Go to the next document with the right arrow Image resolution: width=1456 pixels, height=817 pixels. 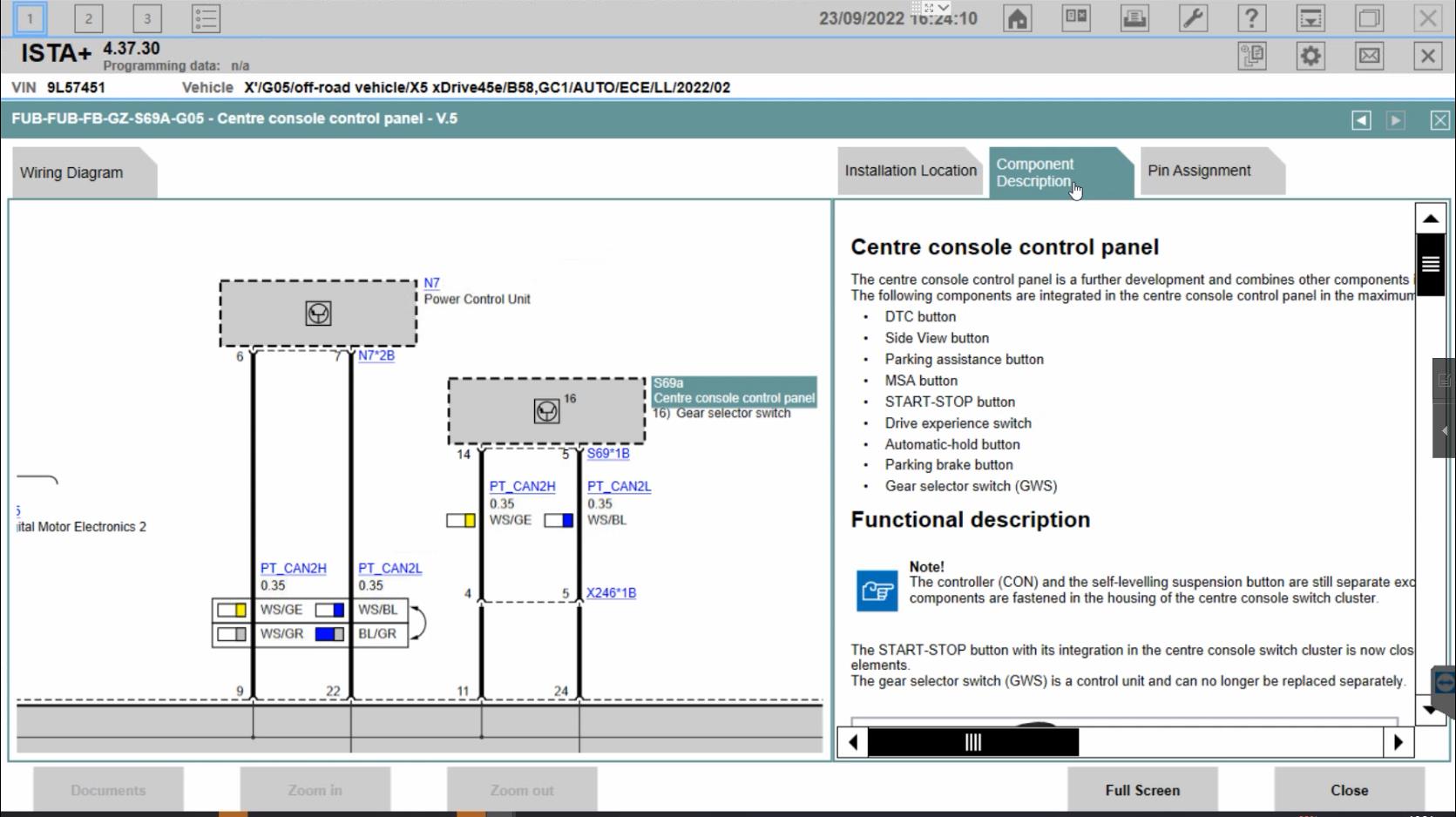[x=1396, y=120]
